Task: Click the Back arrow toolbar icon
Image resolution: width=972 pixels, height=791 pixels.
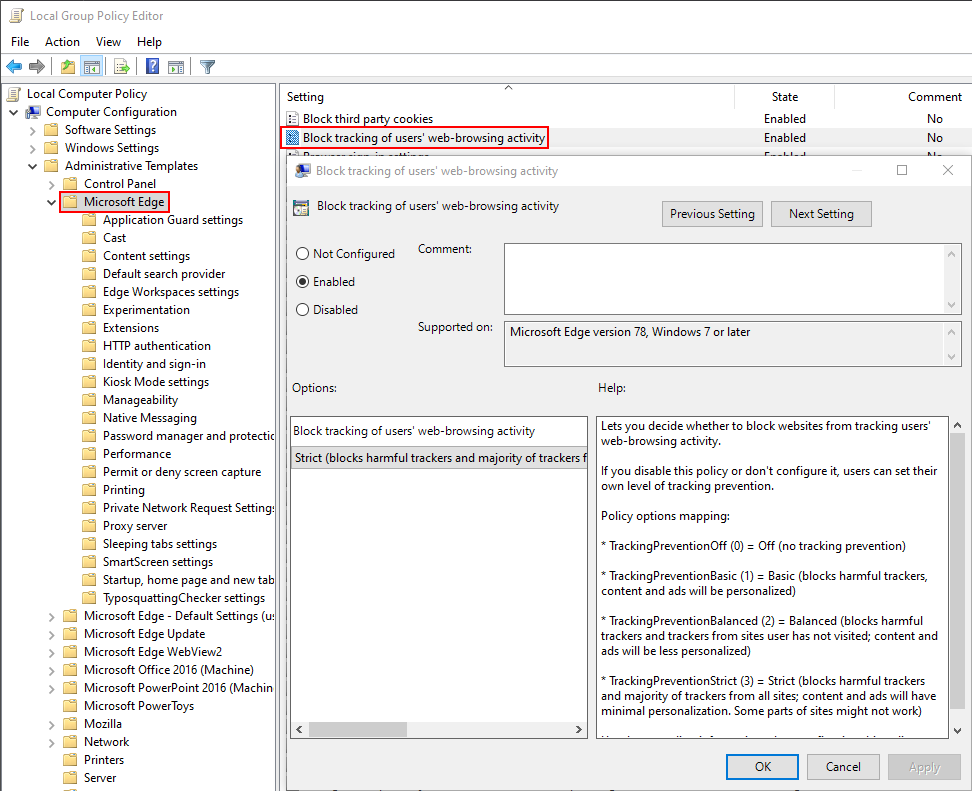Action: (x=14, y=66)
